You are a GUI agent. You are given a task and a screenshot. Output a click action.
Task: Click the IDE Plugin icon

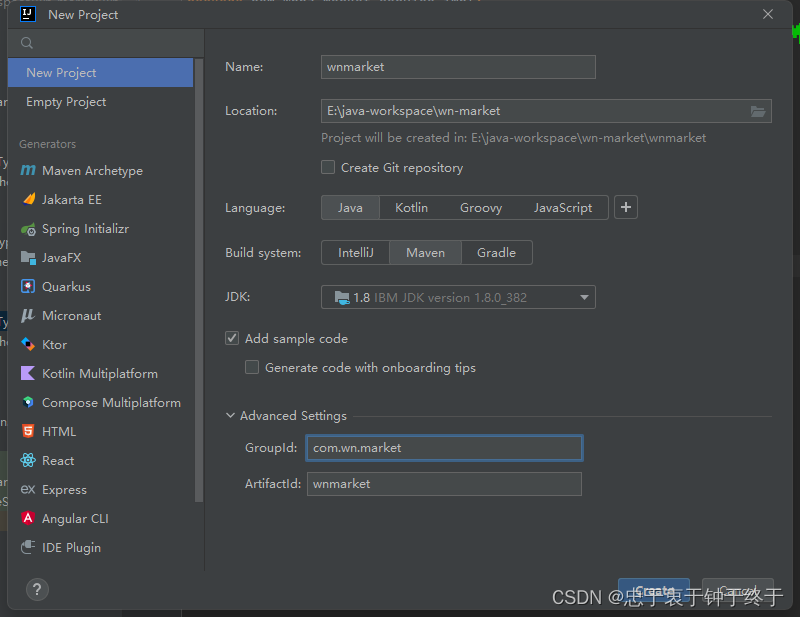click(28, 547)
